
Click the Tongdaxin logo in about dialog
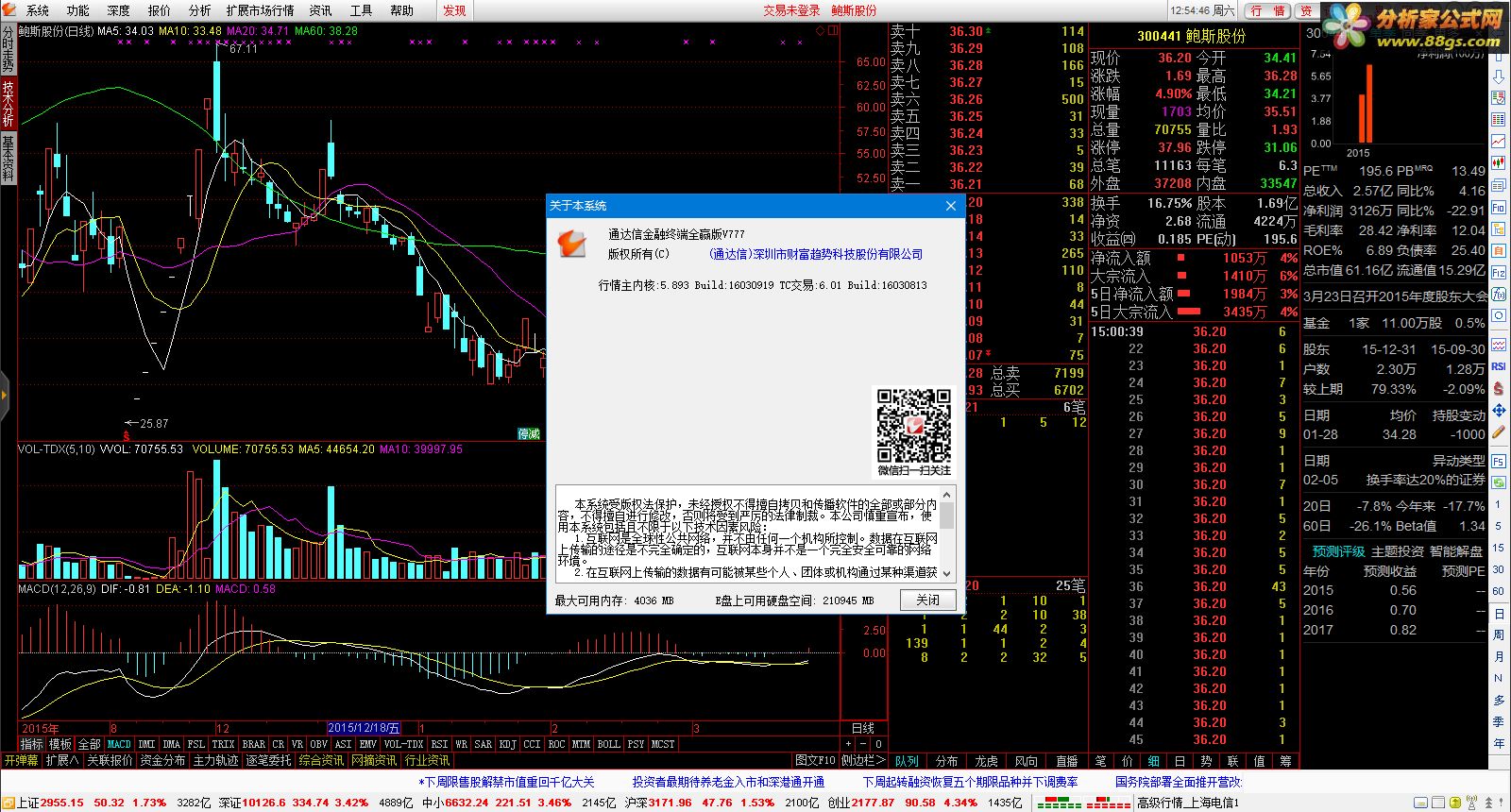[570, 243]
